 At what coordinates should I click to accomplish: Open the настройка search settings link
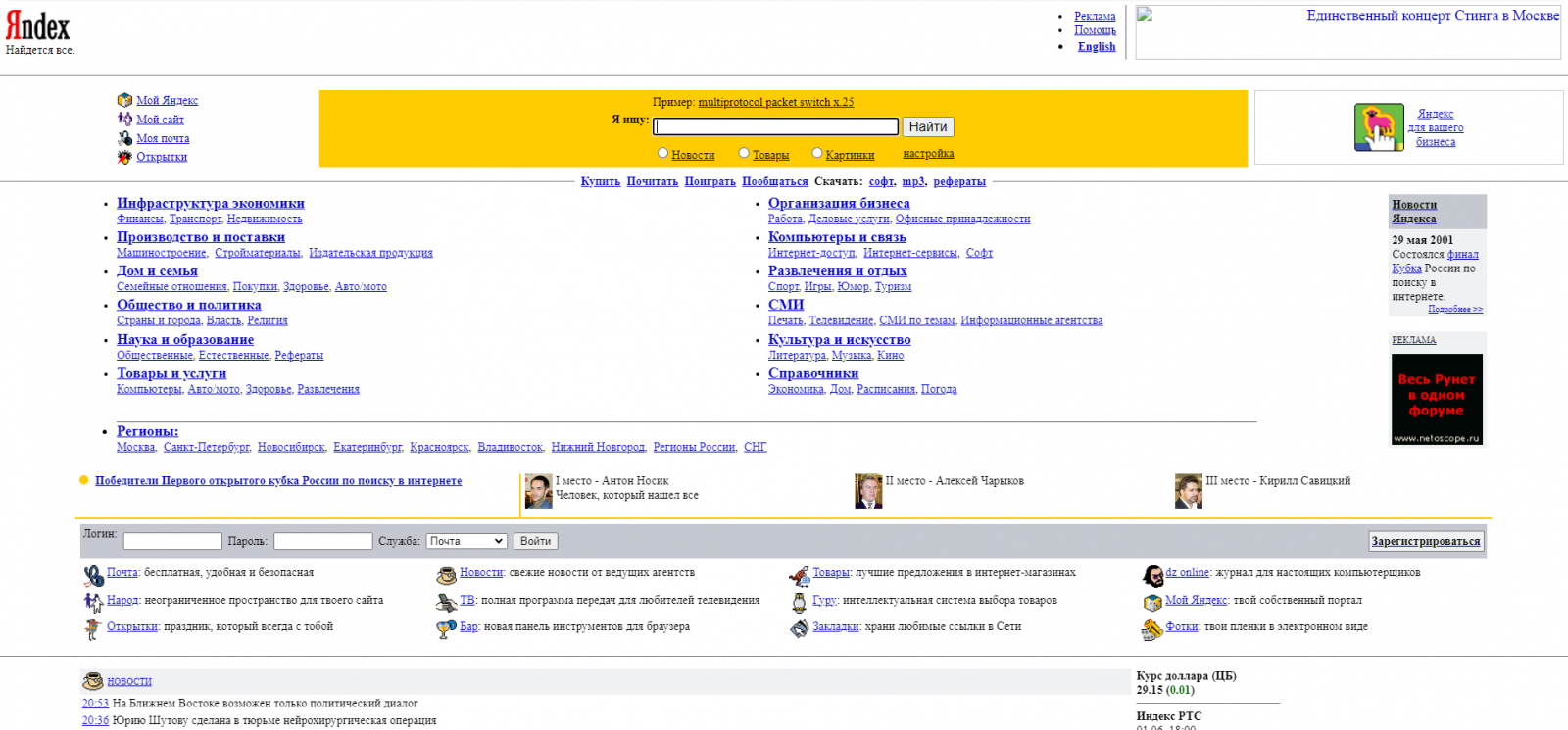(x=929, y=154)
